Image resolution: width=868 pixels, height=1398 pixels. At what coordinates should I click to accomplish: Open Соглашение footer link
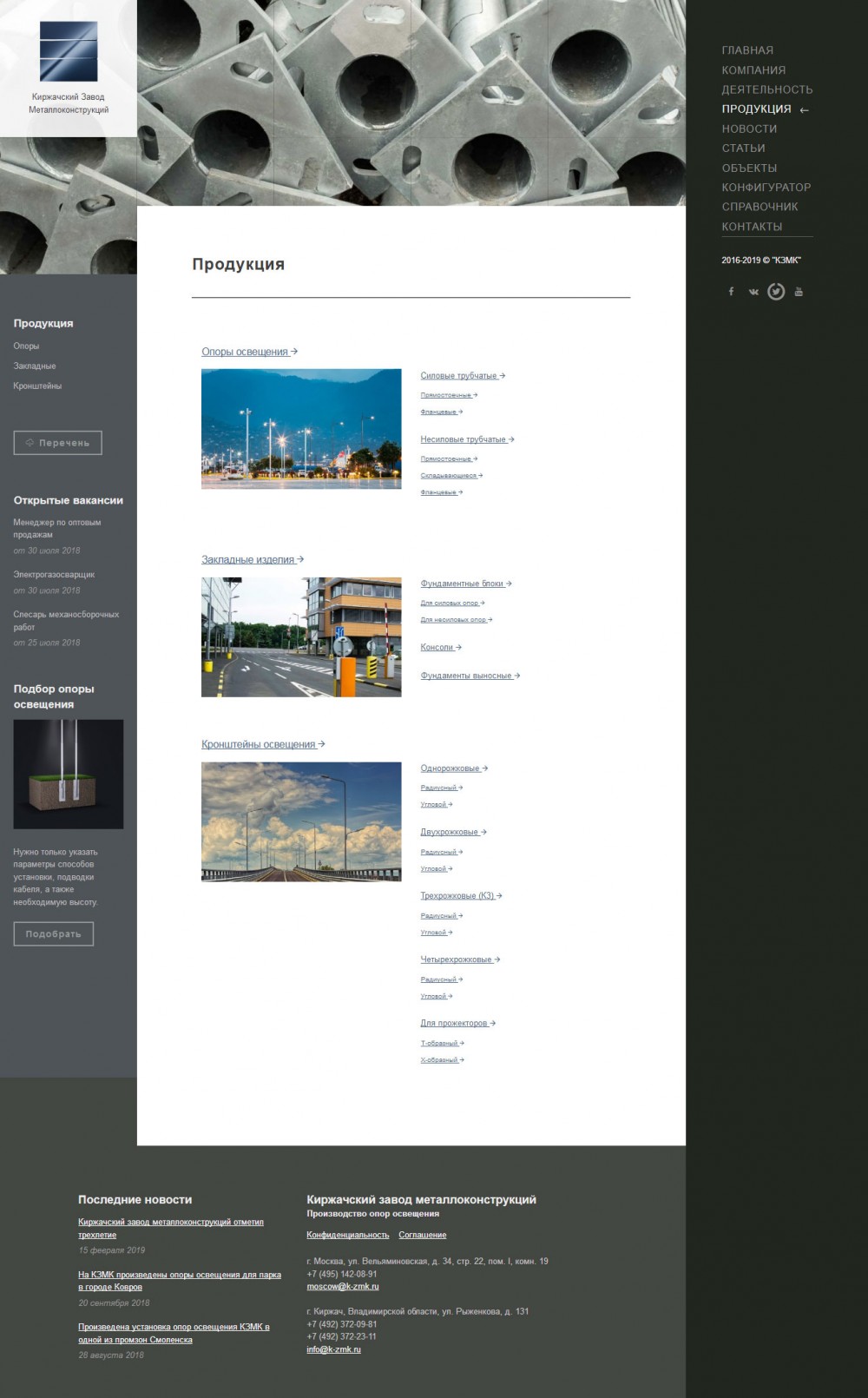pyautogui.click(x=423, y=1235)
